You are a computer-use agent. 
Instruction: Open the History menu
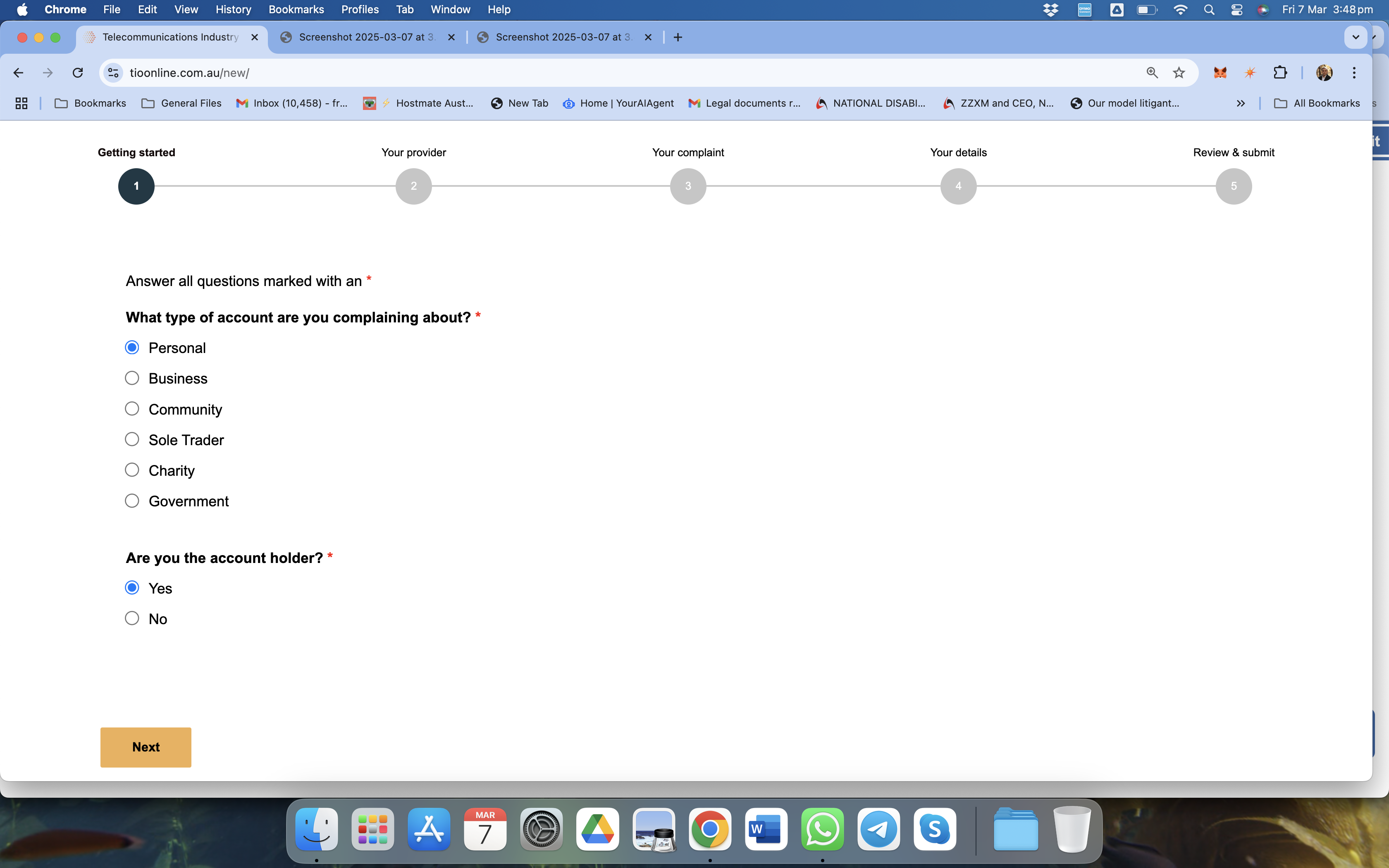[x=233, y=9]
